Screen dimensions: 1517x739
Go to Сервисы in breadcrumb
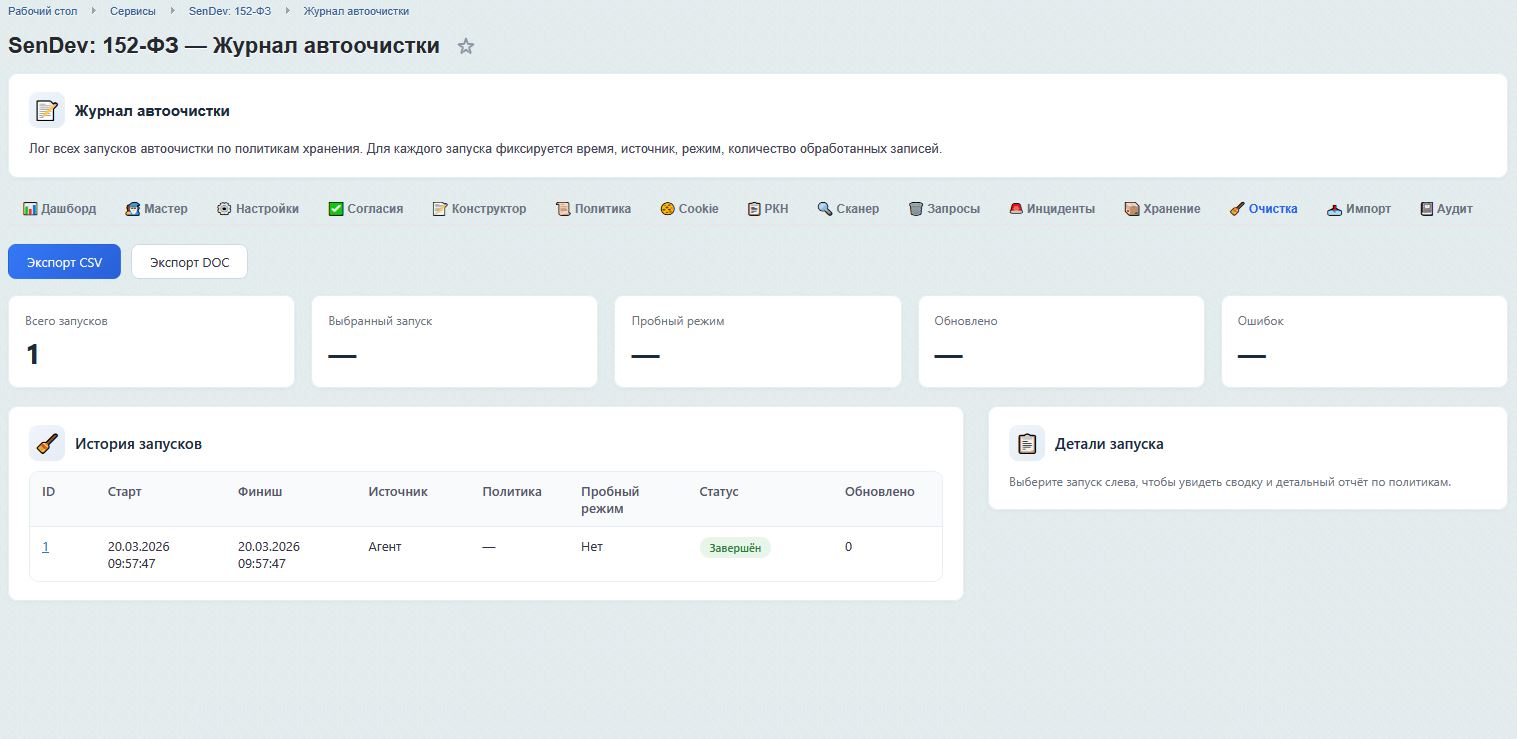pos(132,11)
